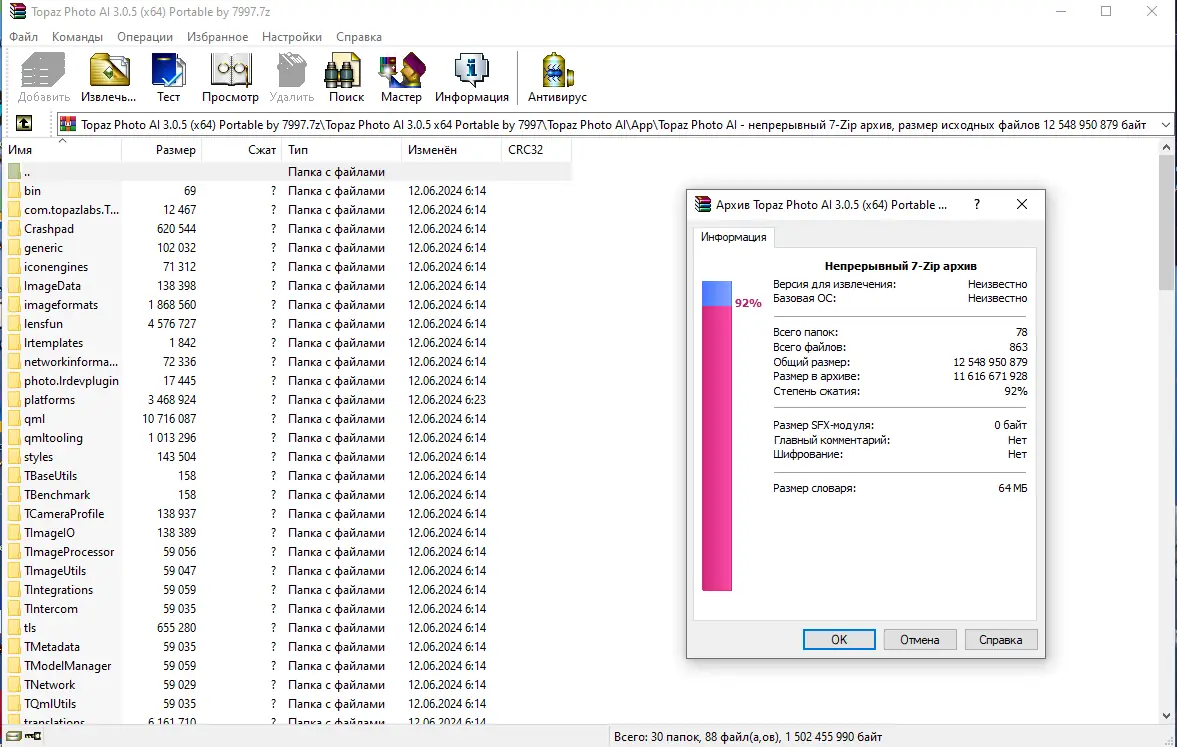The width and height of the screenshot is (1177, 747).
Task: Open the Настройки menu
Action: (291, 37)
